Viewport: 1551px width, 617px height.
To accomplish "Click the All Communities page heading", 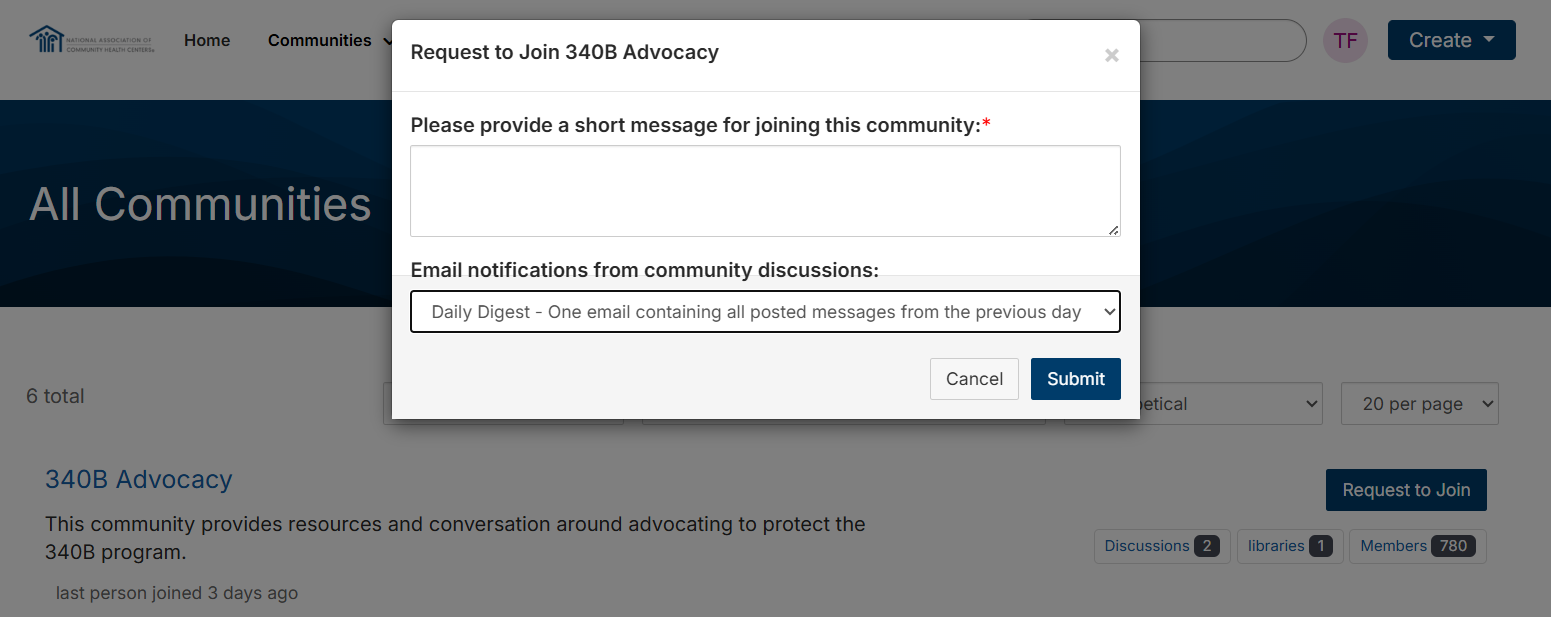I will click(x=200, y=204).
